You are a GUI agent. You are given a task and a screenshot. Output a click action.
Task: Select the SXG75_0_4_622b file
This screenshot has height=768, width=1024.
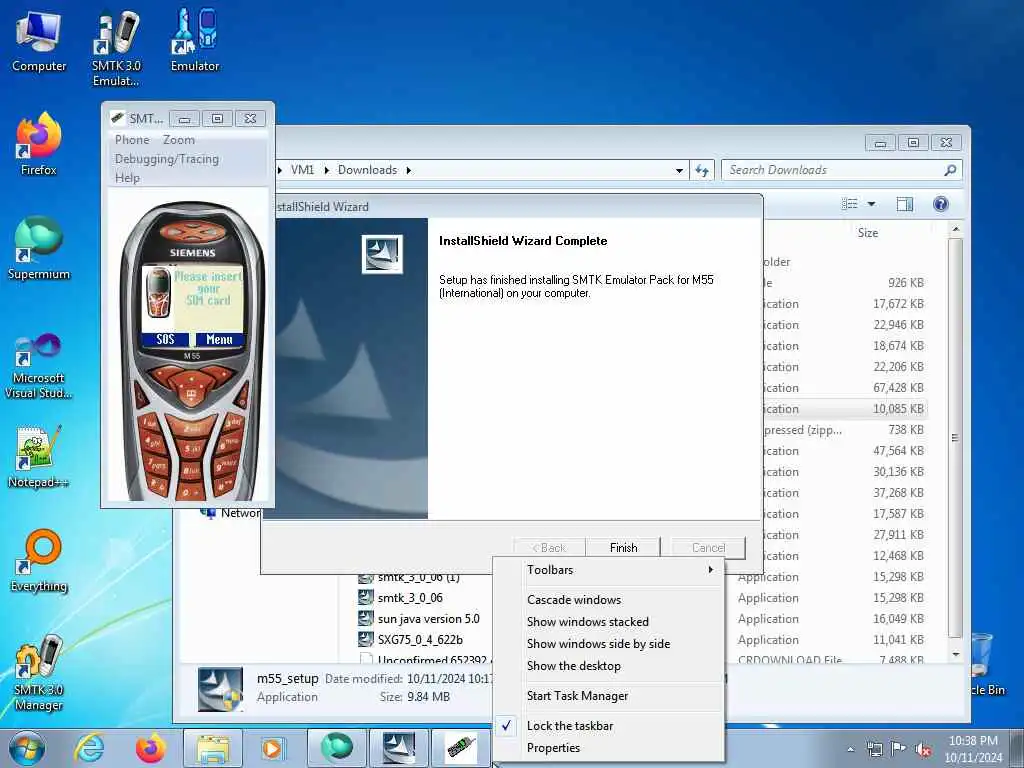(420, 639)
